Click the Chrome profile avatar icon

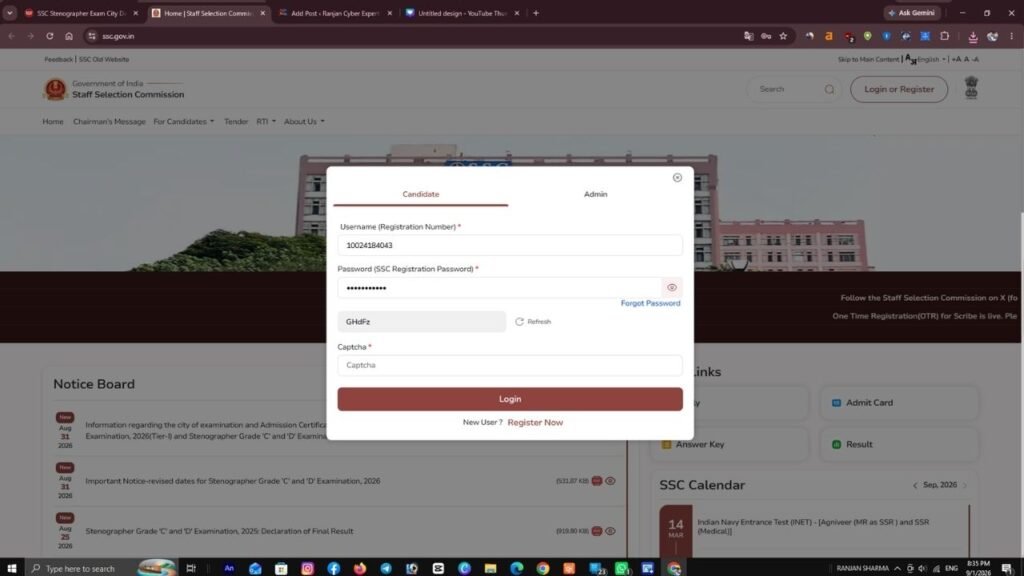(992, 37)
